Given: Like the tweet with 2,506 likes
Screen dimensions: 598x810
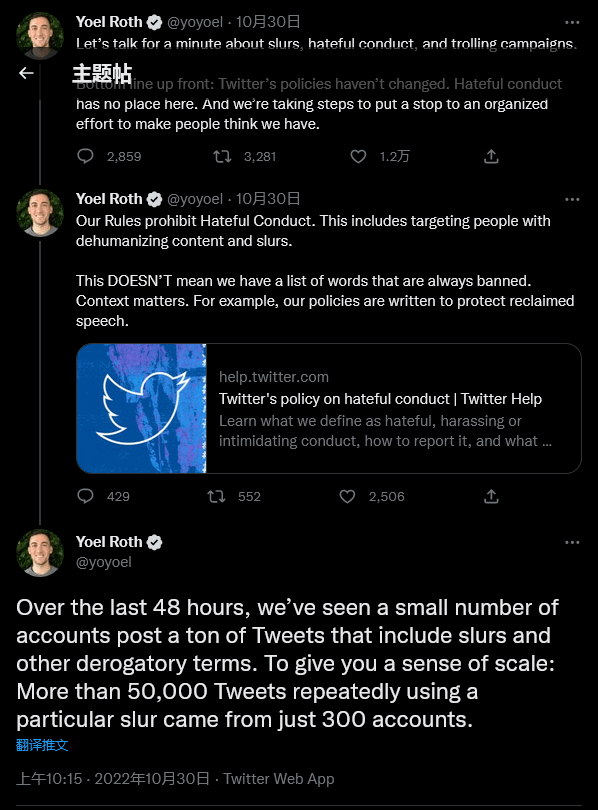Looking at the screenshot, I should 347,496.
